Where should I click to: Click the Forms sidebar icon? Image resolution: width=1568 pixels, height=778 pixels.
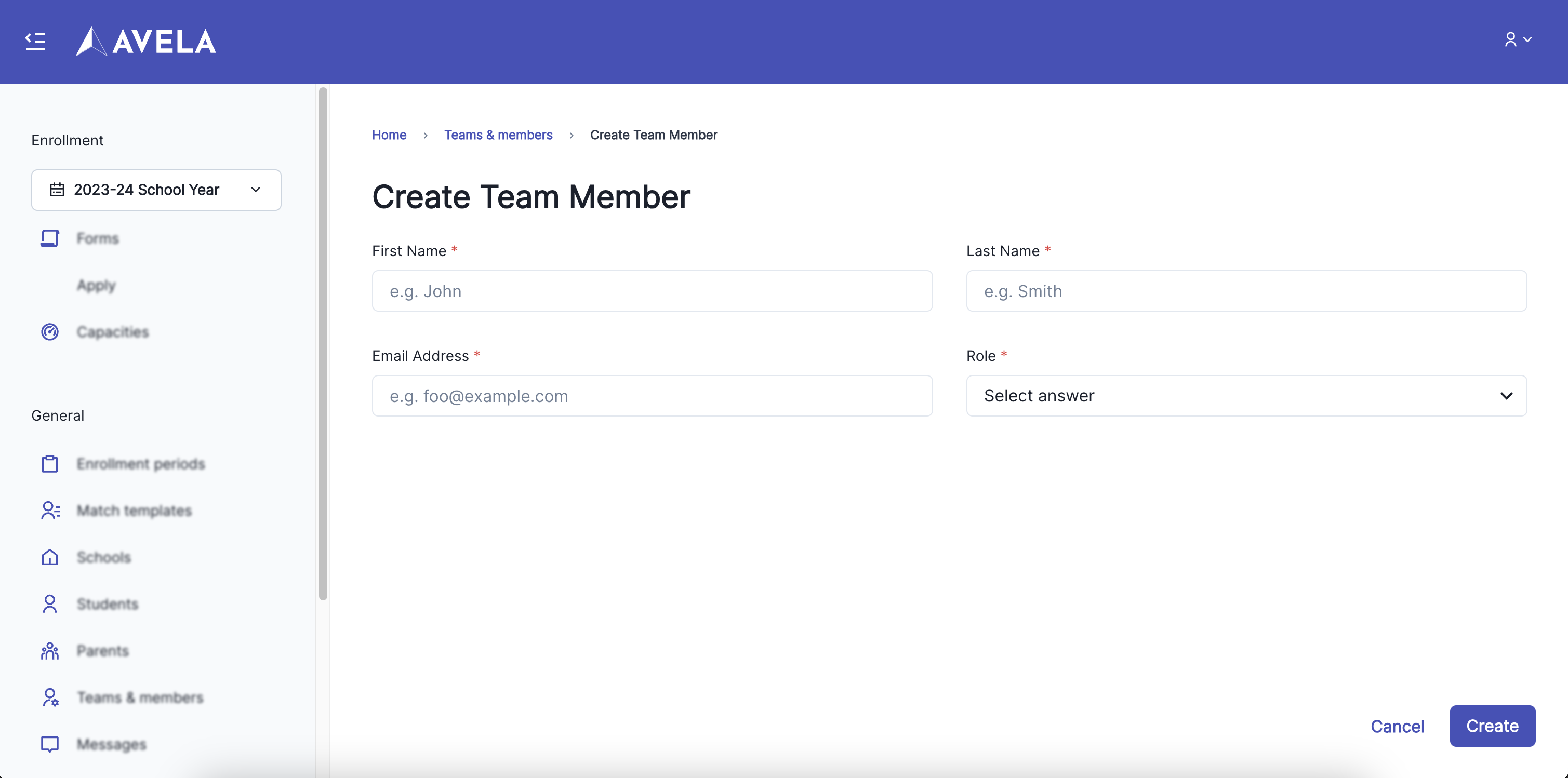click(50, 238)
